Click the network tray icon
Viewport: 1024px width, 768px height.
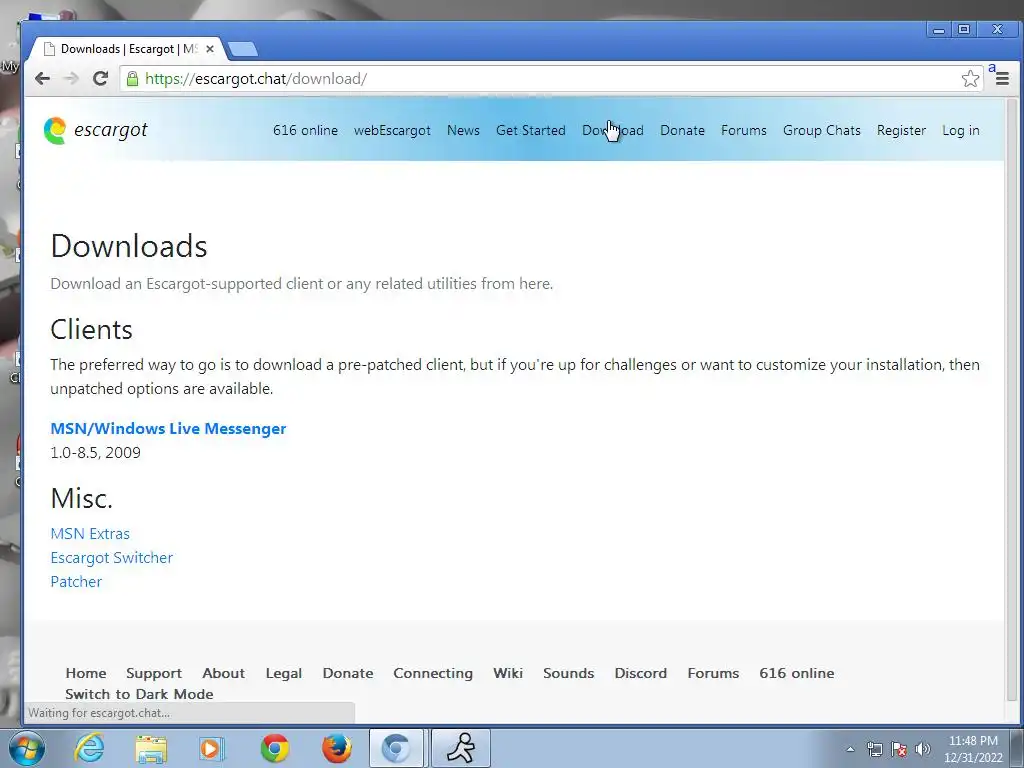(874, 749)
